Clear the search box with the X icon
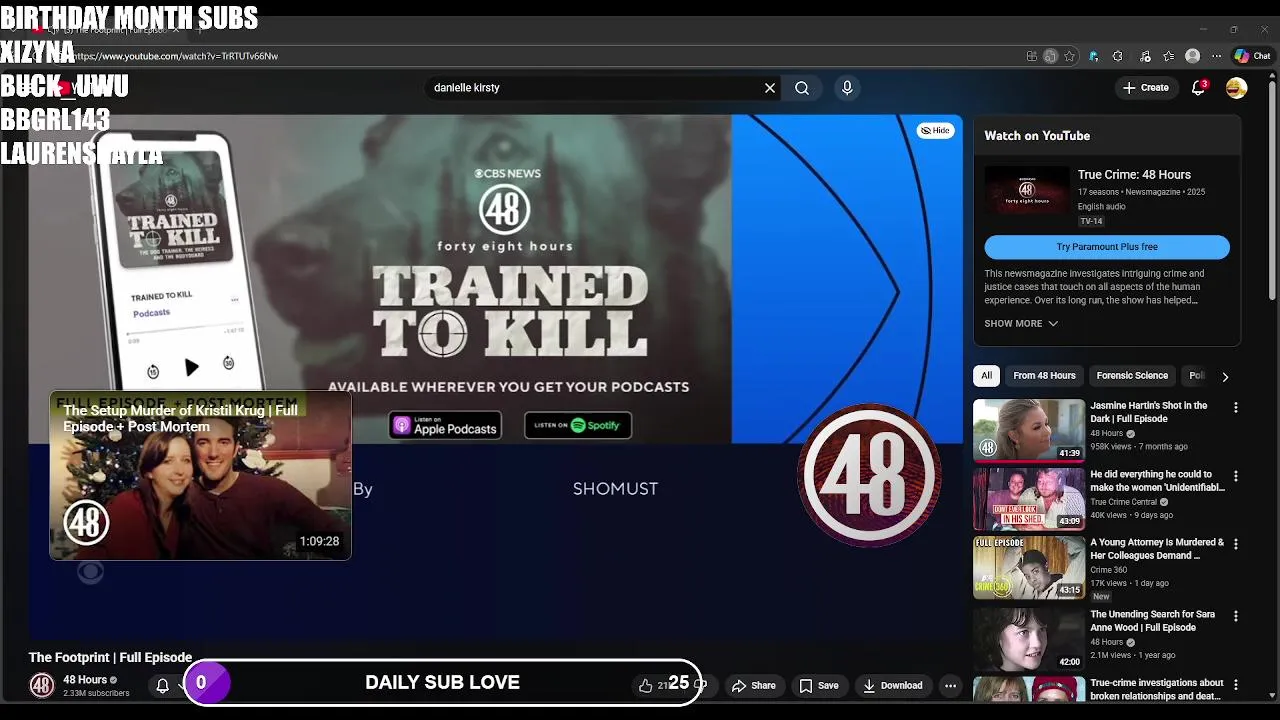1280x720 pixels. coord(770,88)
